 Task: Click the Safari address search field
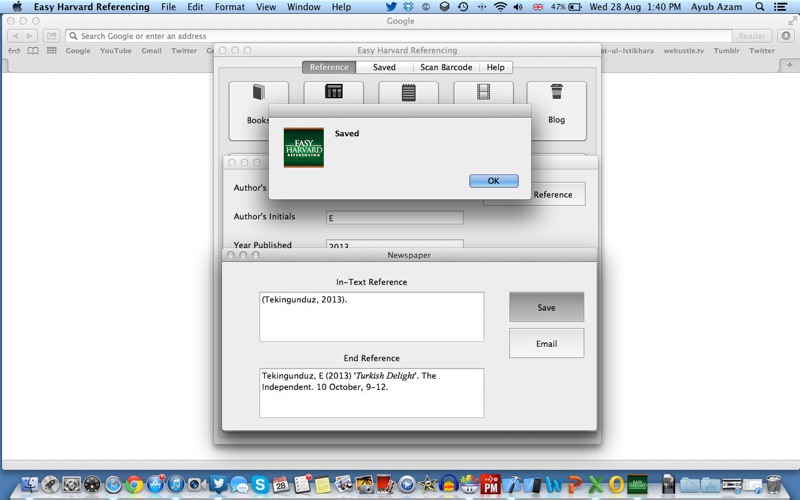click(x=398, y=36)
